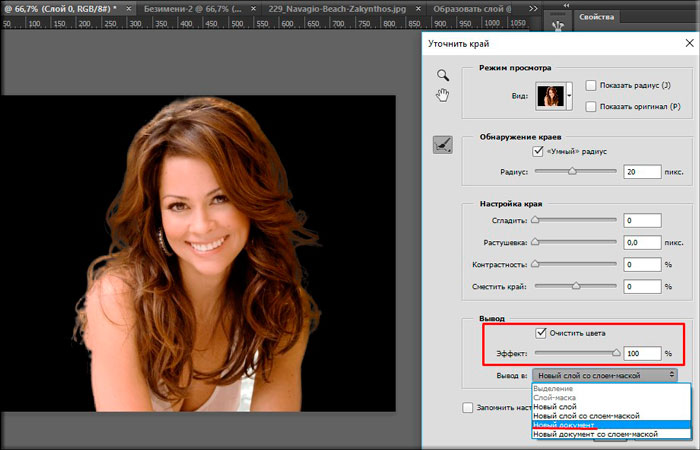Enable Показать оригинал (P) checkbox
Screen dimensions: 700x450
pos(592,106)
